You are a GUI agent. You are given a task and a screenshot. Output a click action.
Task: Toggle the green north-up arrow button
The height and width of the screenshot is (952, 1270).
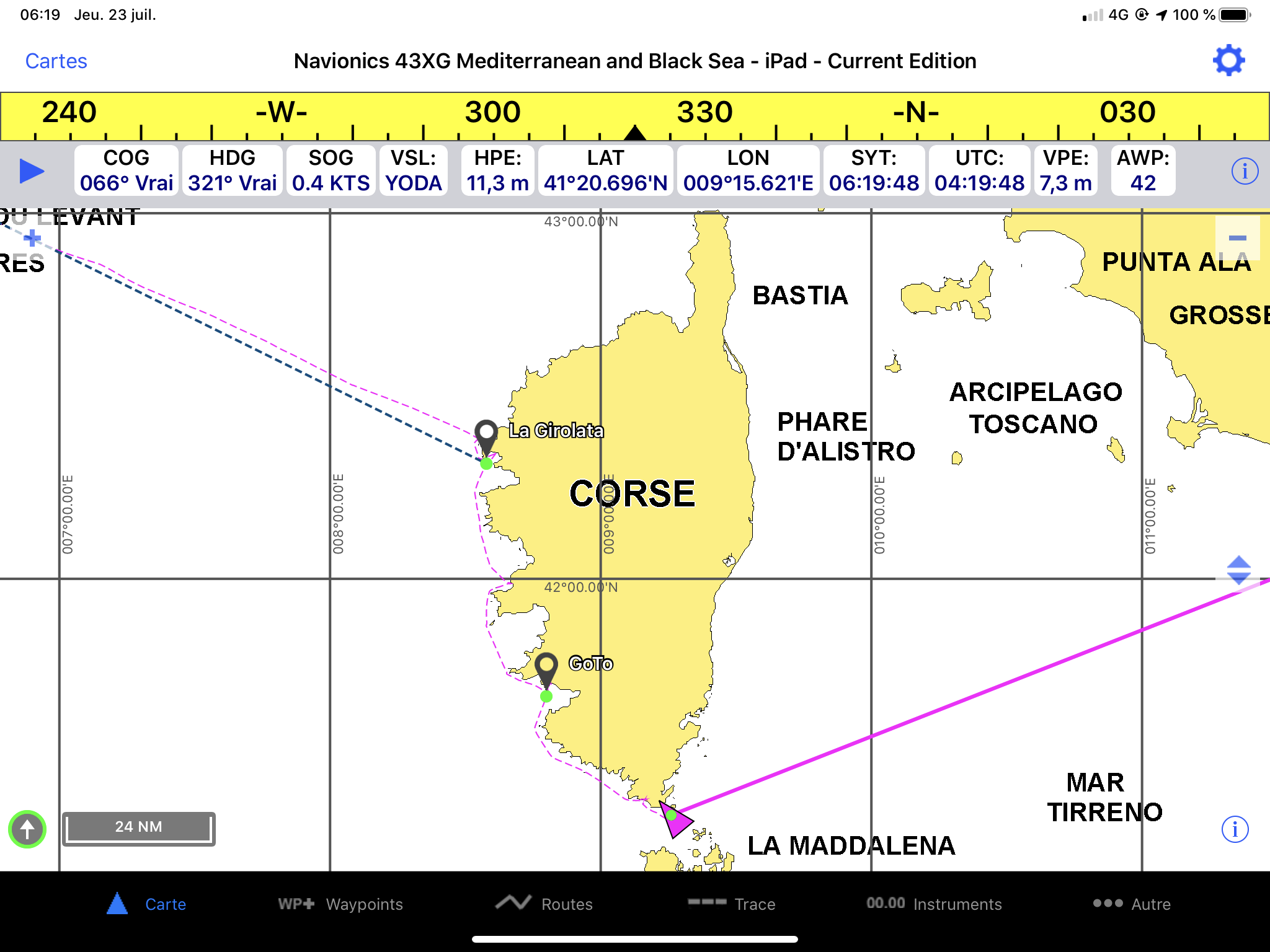pyautogui.click(x=27, y=829)
